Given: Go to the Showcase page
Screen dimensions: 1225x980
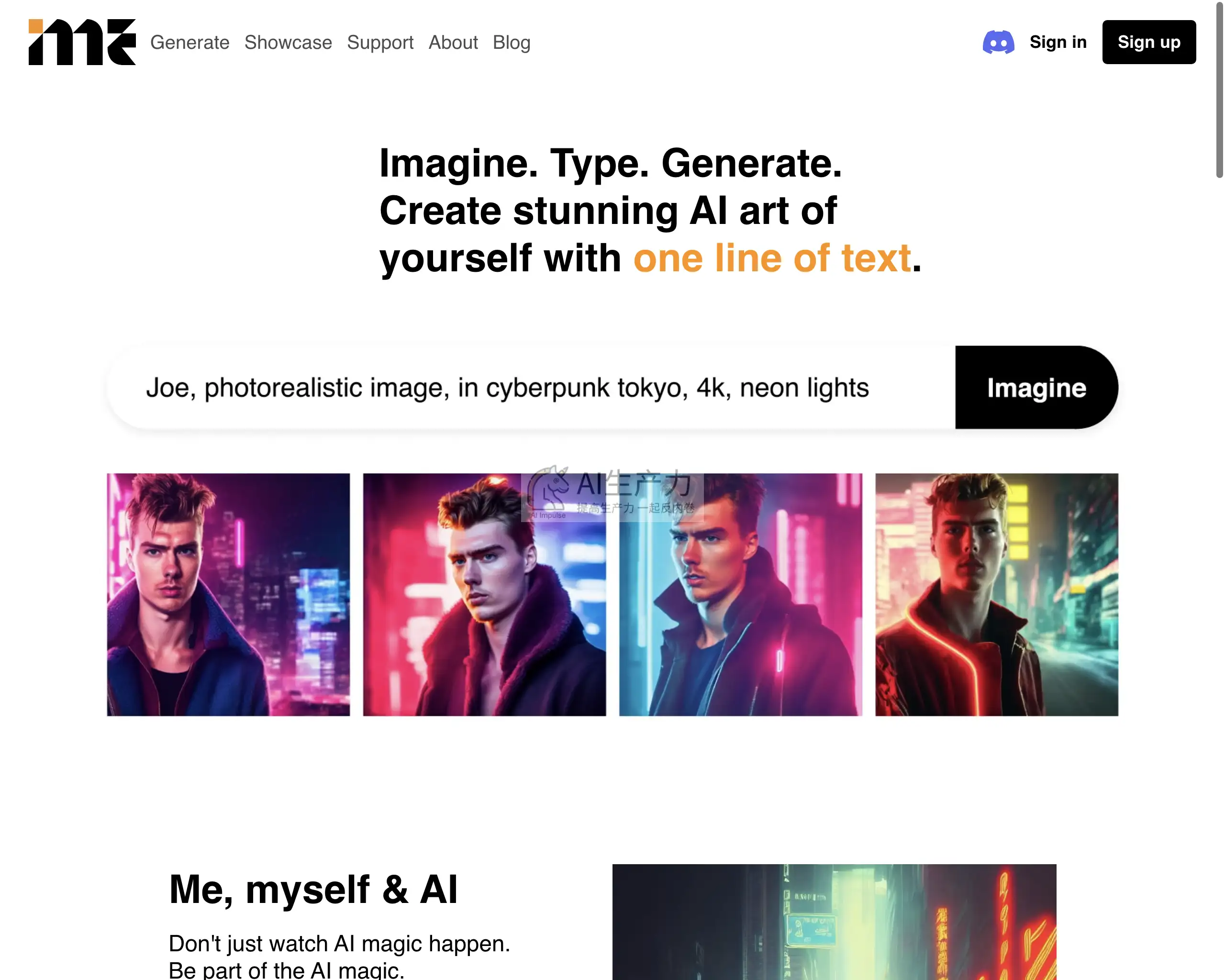Looking at the screenshot, I should click(288, 43).
